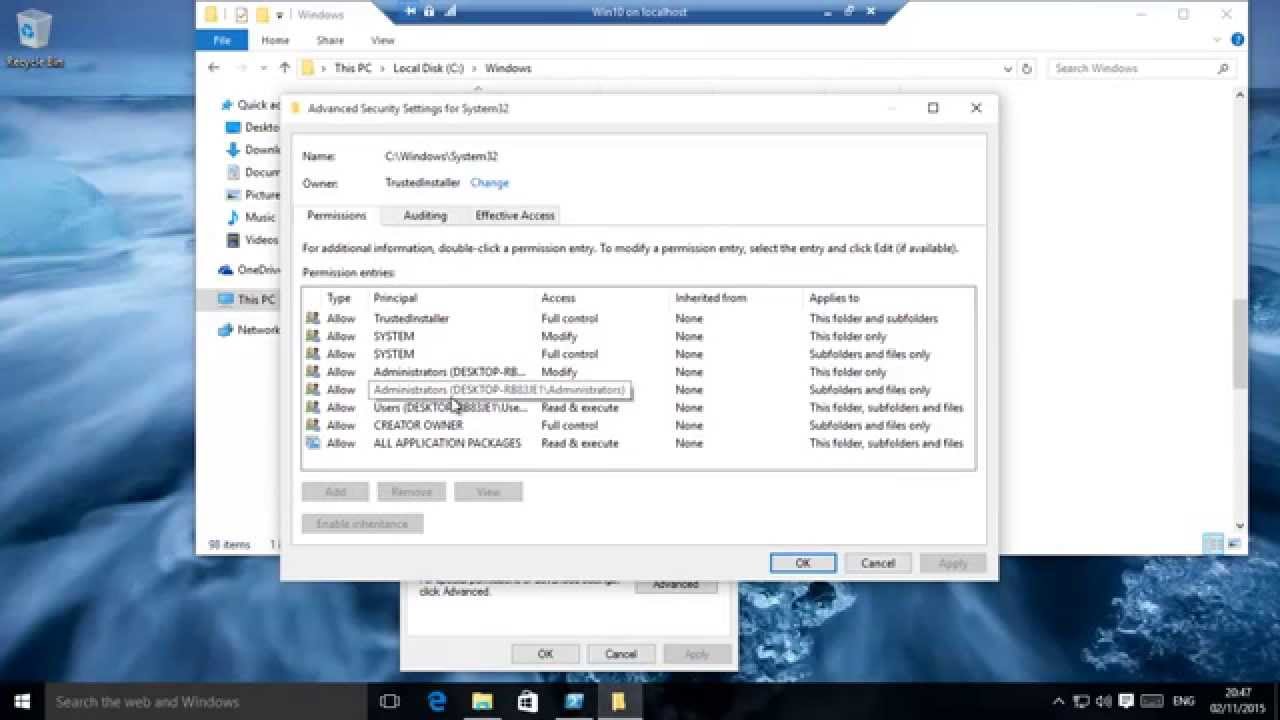Switch to the Permissions tab
Screen dimensions: 1280x720
[x=336, y=215]
